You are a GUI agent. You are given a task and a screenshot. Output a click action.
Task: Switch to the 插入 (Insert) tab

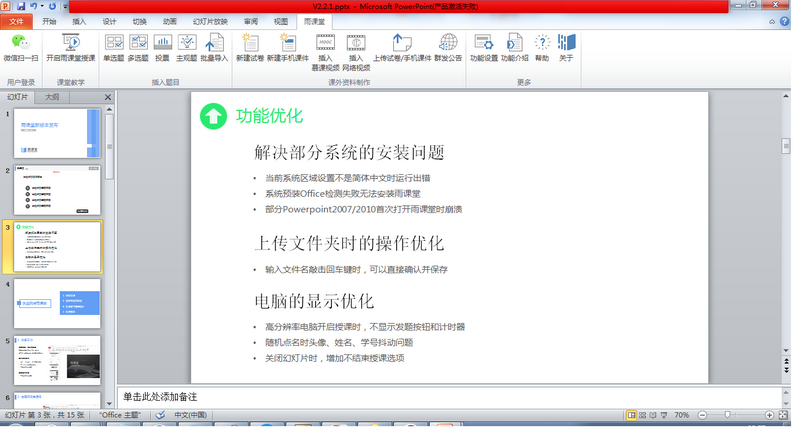[x=79, y=21]
